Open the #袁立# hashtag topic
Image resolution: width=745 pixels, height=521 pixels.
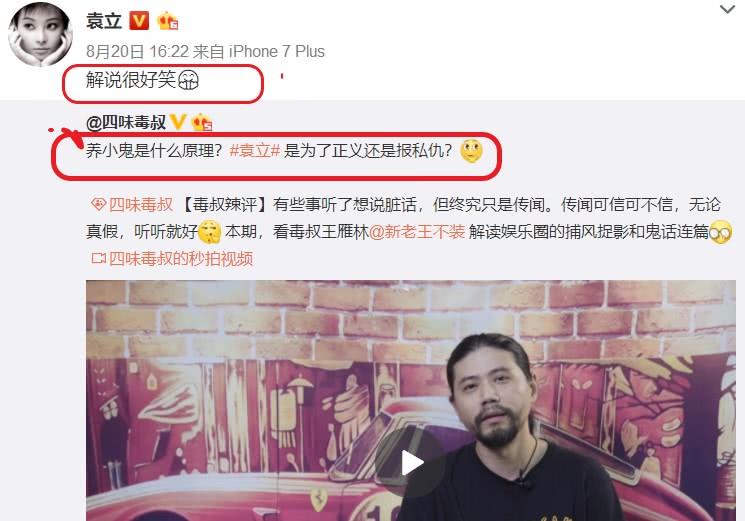pos(255,151)
